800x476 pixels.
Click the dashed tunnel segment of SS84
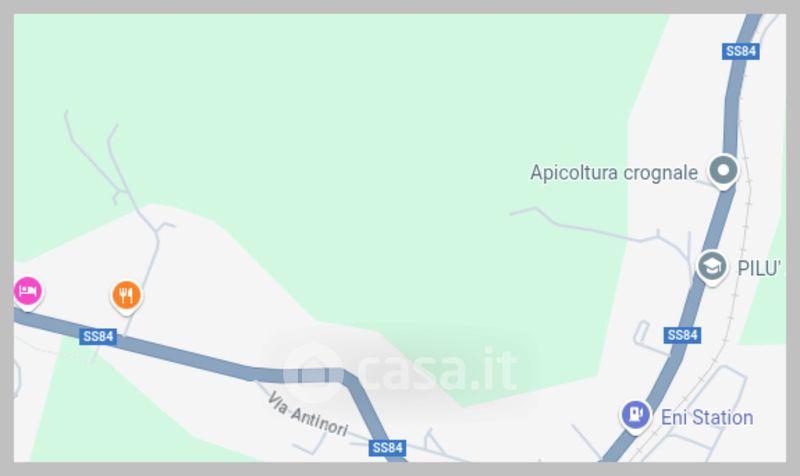click(x=313, y=375)
